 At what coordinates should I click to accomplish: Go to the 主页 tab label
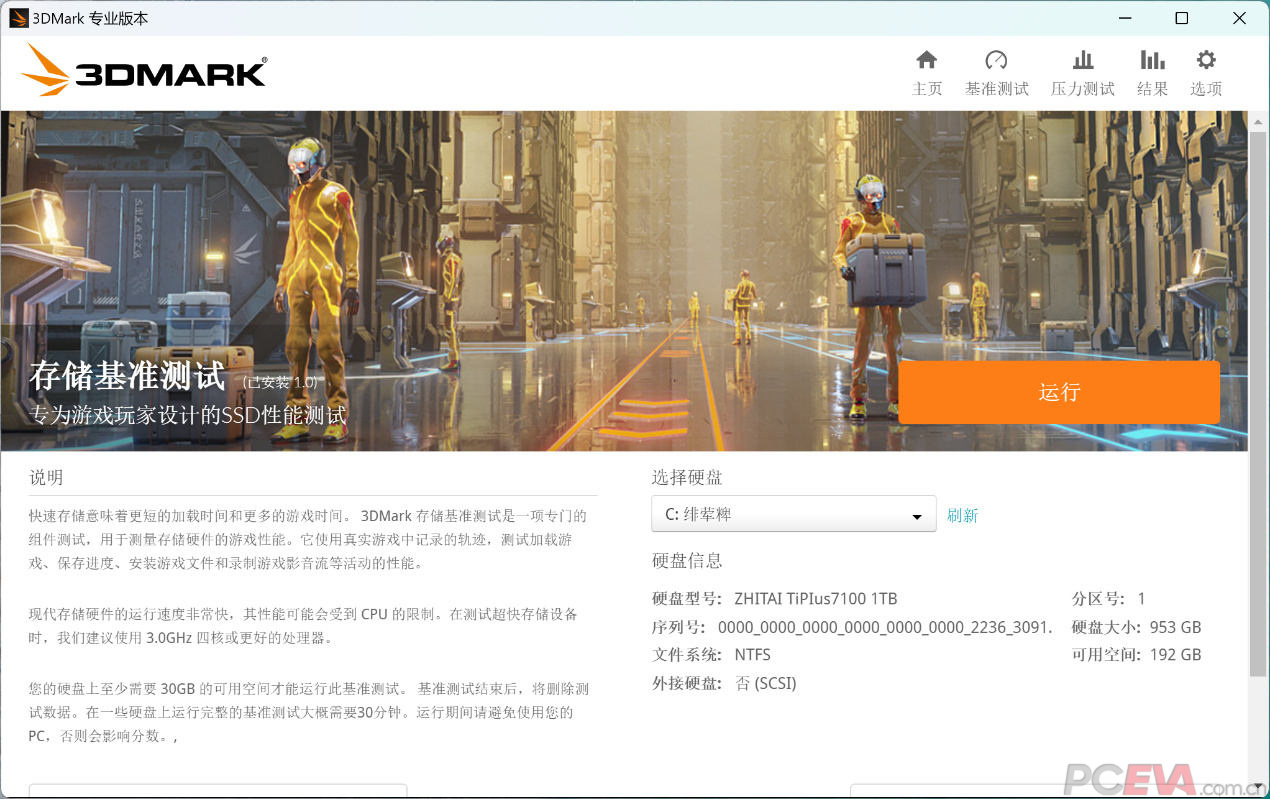click(x=927, y=89)
